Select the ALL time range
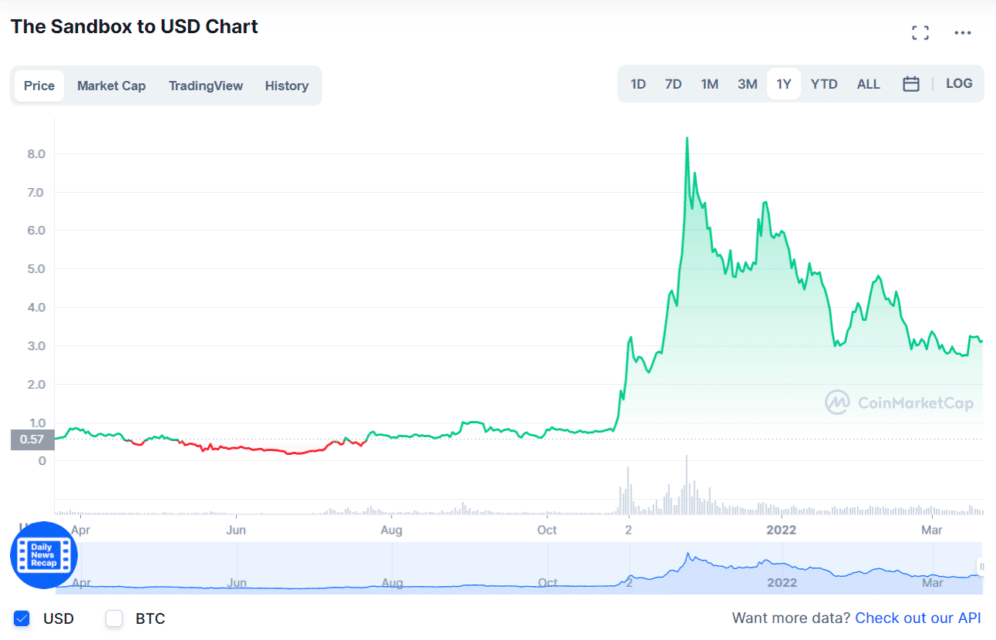This screenshot has height=640, width=996. [x=868, y=84]
